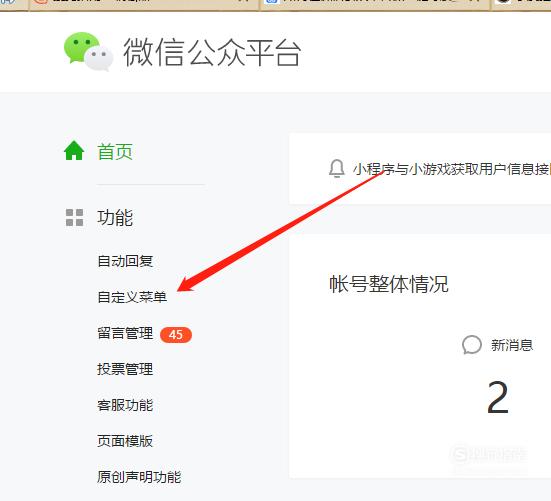Screen dimensions: 551x501
Task: Click the 微信公众平台 title text
Action: coord(212,53)
